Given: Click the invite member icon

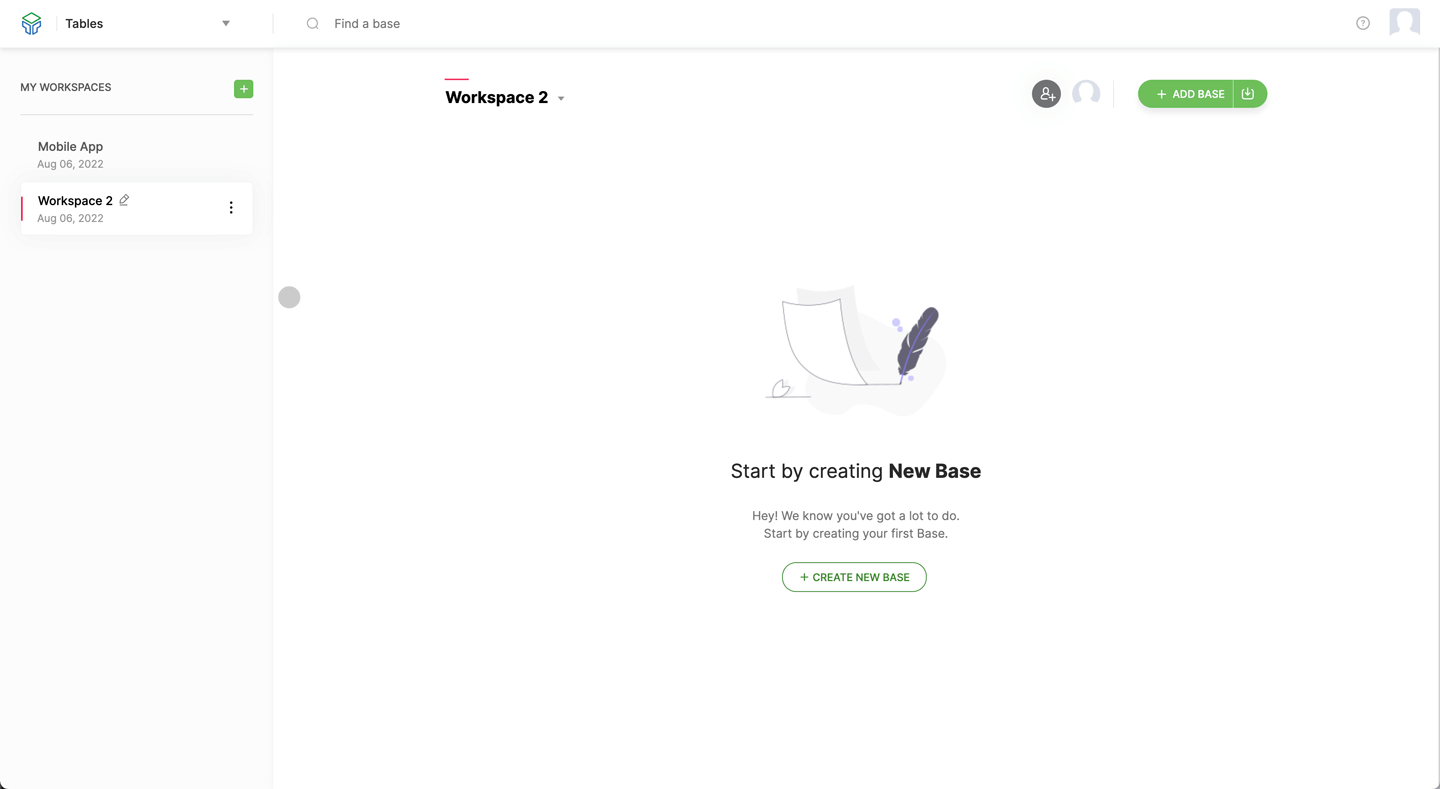Looking at the screenshot, I should (1046, 94).
